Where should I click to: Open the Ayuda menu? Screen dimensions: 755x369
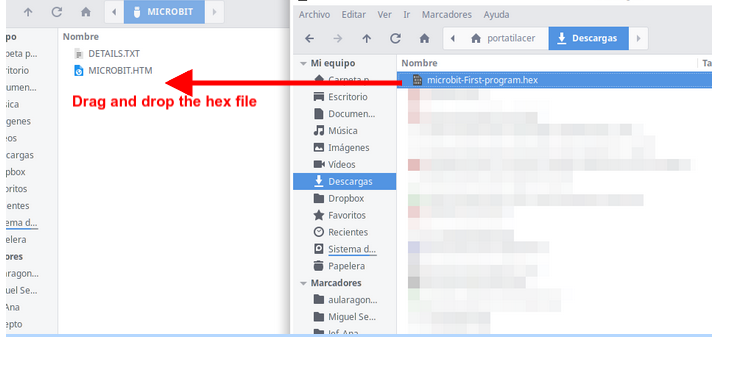[496, 14]
